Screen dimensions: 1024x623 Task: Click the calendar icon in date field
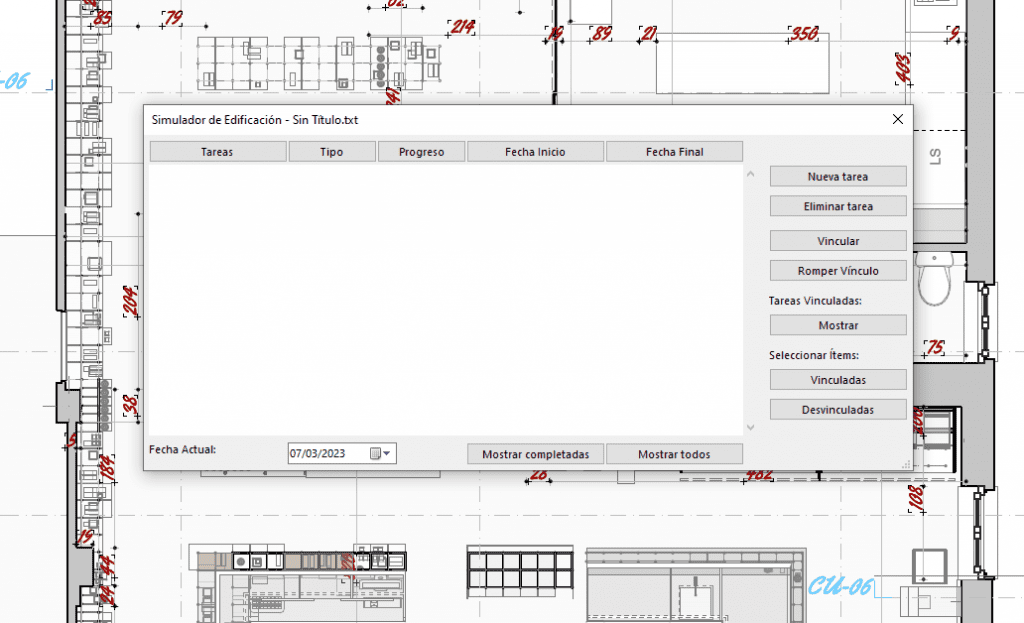(375, 454)
